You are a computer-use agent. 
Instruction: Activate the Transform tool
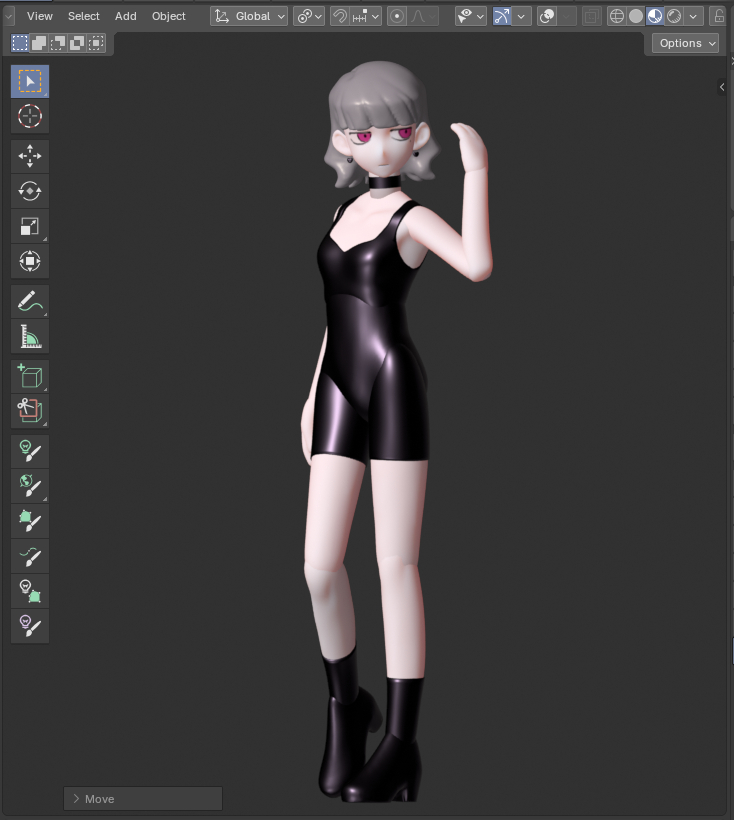coord(30,261)
